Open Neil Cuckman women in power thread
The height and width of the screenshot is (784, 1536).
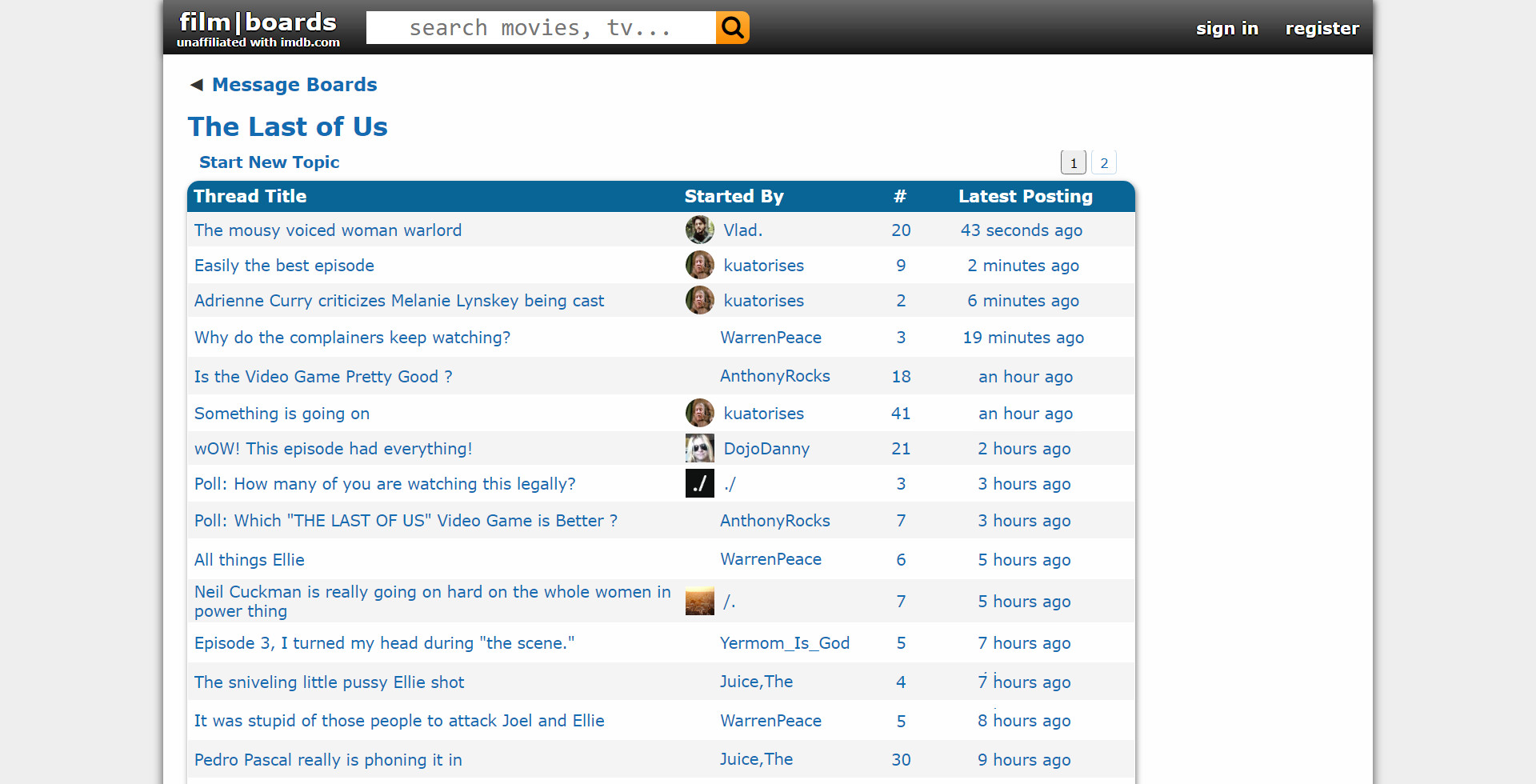433,602
